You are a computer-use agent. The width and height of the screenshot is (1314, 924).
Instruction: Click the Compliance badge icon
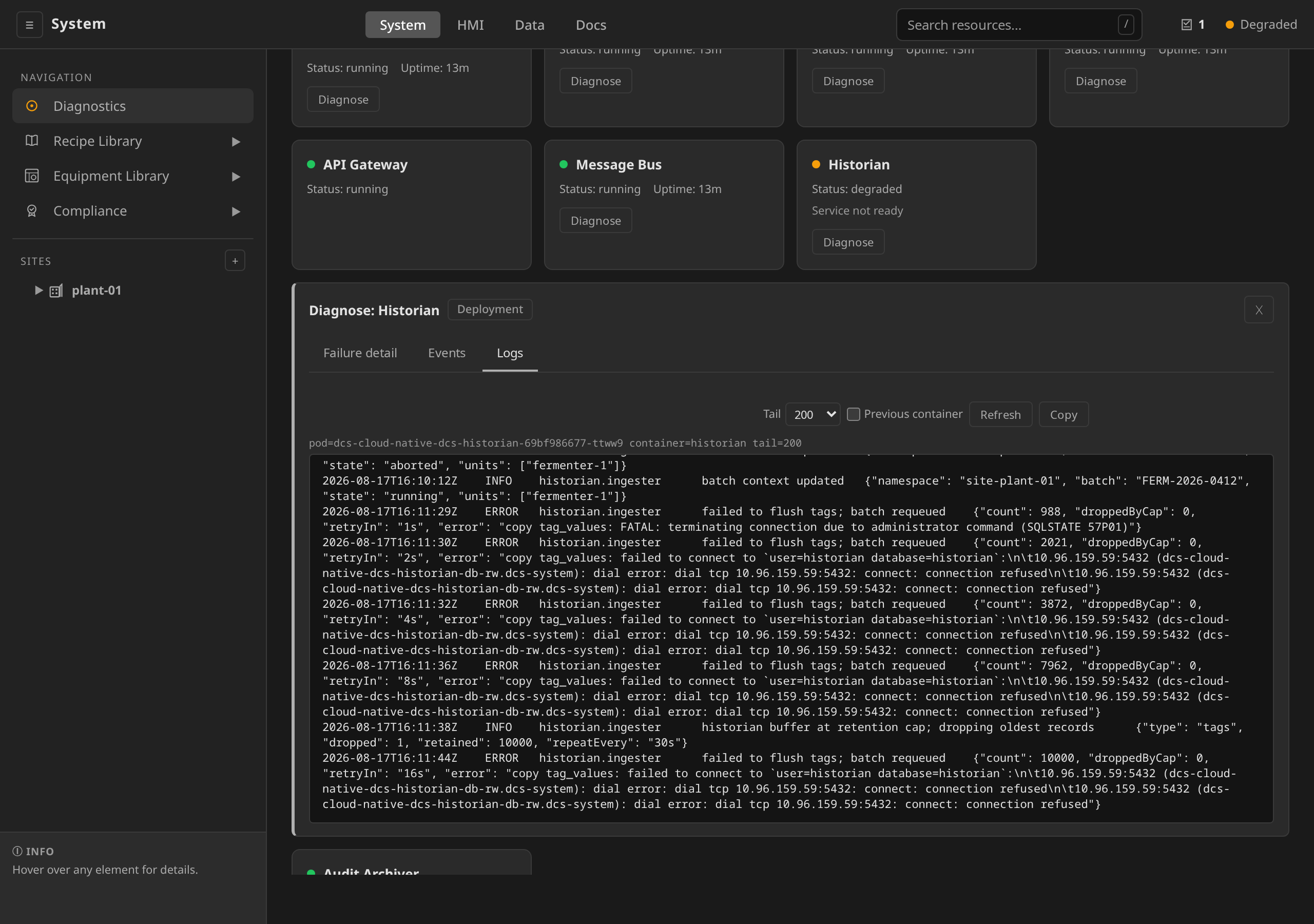(x=32, y=210)
